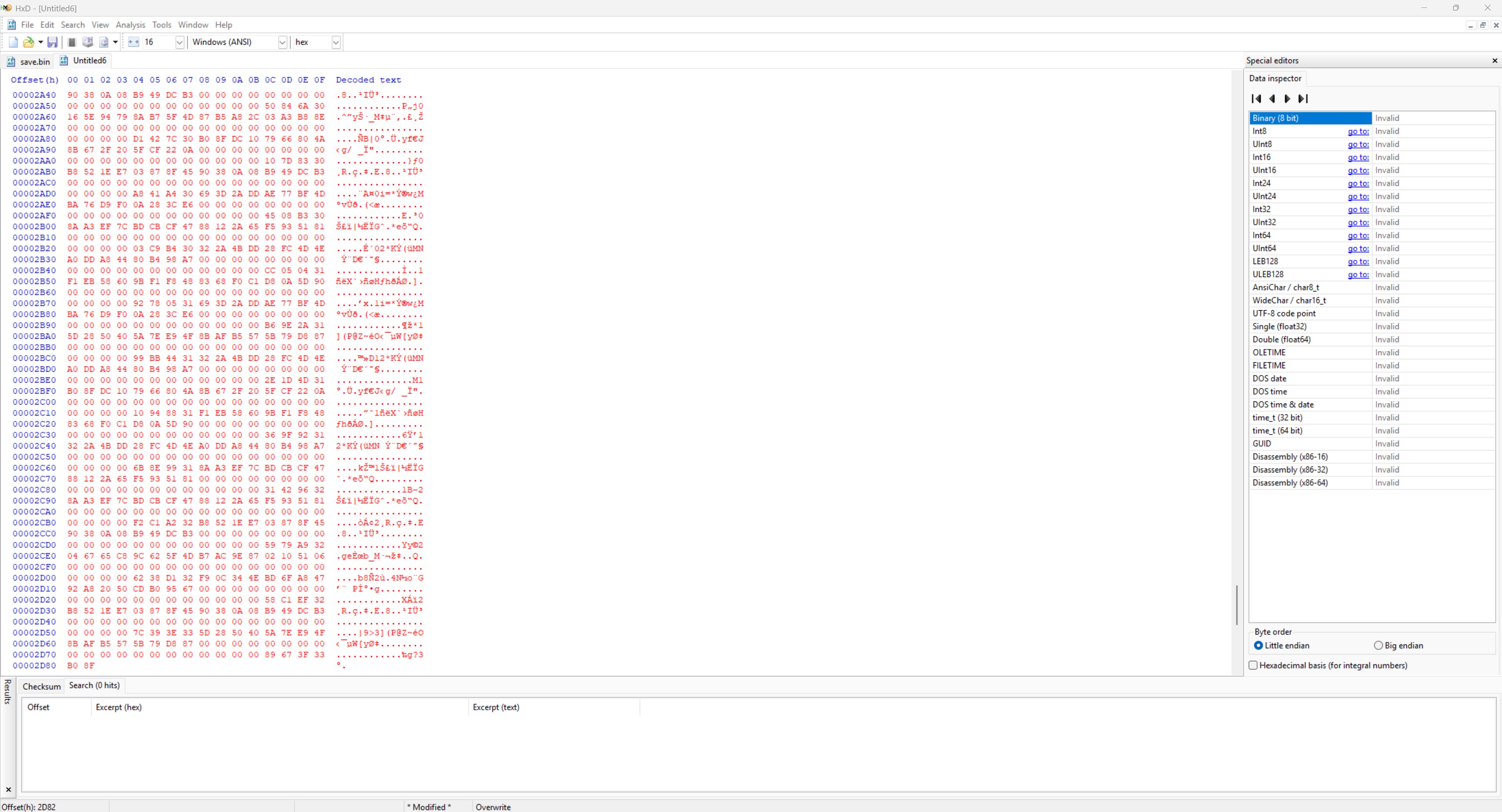1502x812 pixels.
Task: Open the Search menu
Action: tap(73, 25)
